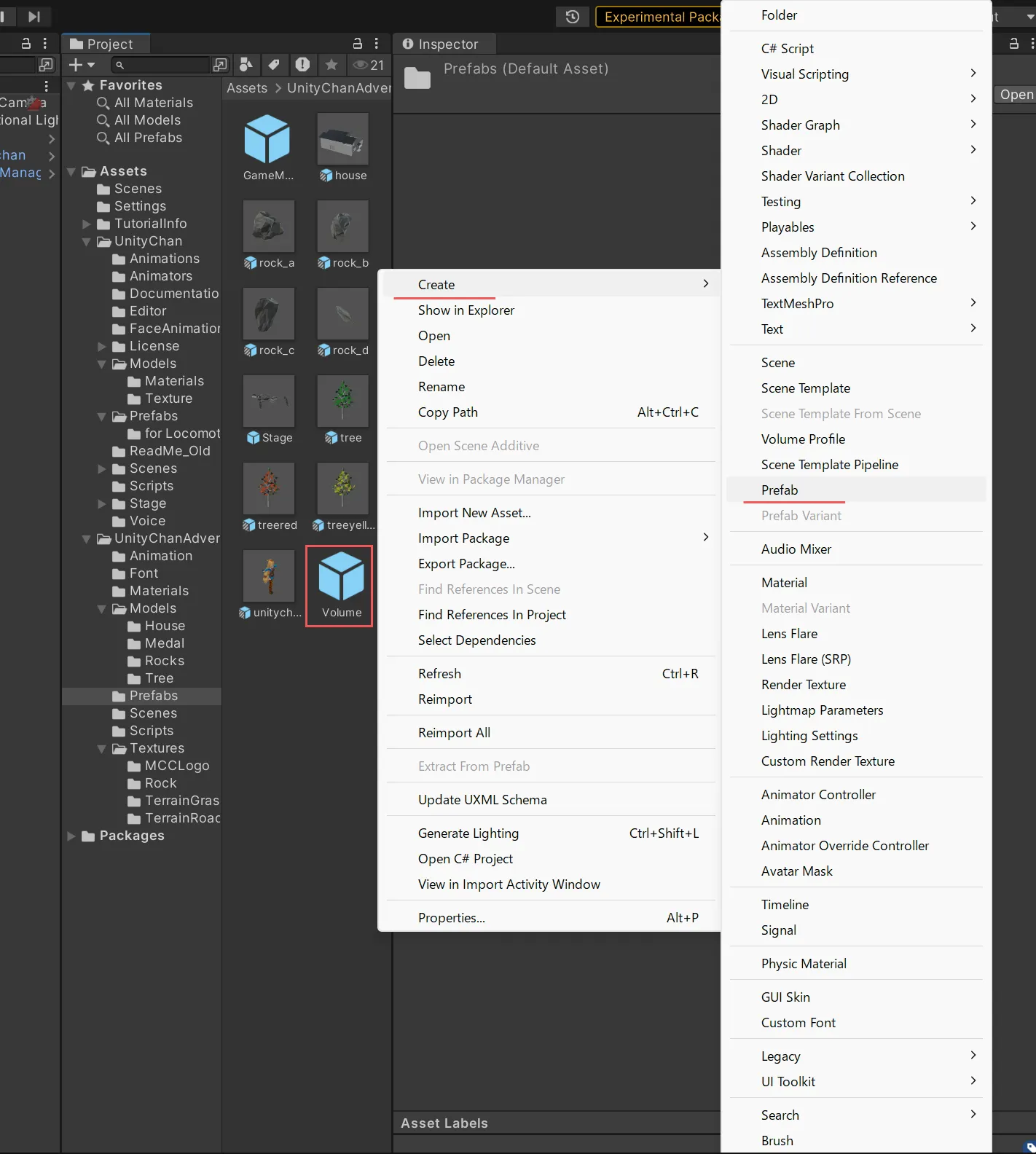This screenshot has width=1036, height=1154.
Task: Click the plus add-asset button in Project
Action: point(81,65)
